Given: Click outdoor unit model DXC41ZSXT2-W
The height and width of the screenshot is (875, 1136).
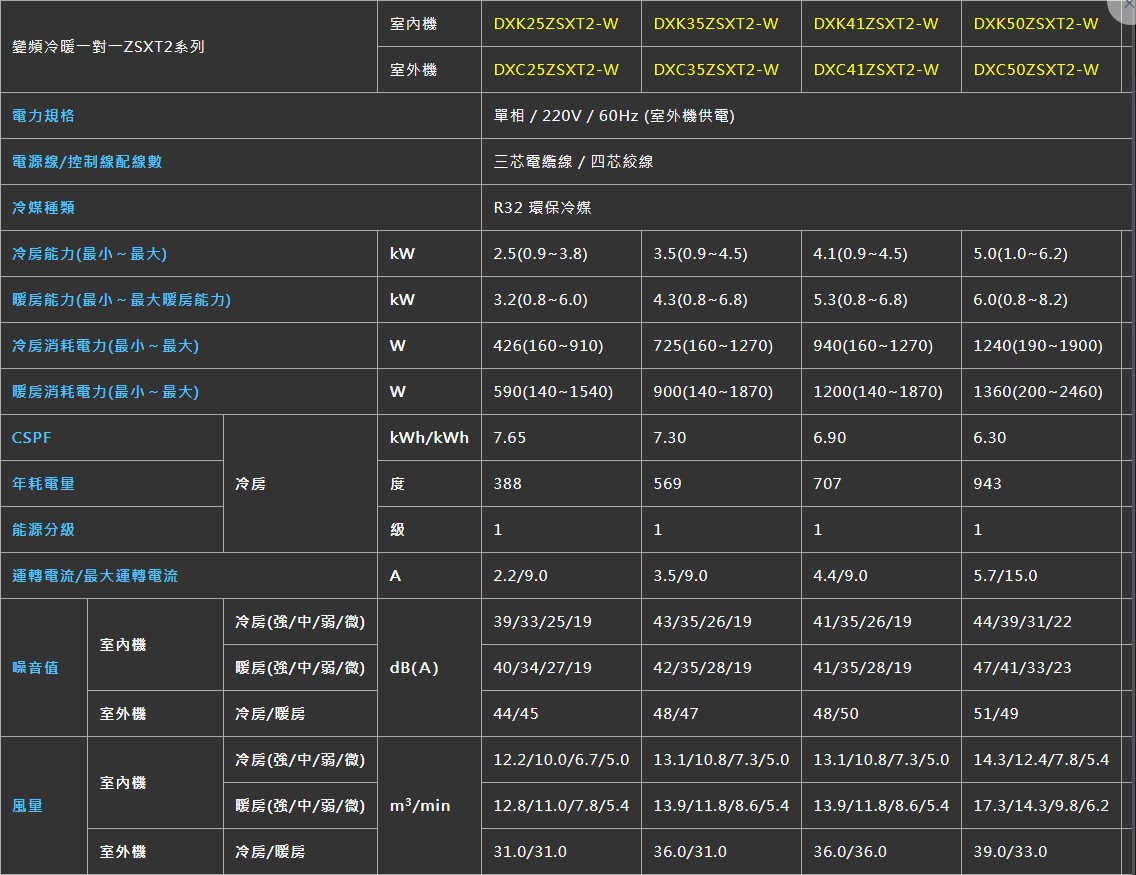Looking at the screenshot, I should [x=876, y=70].
